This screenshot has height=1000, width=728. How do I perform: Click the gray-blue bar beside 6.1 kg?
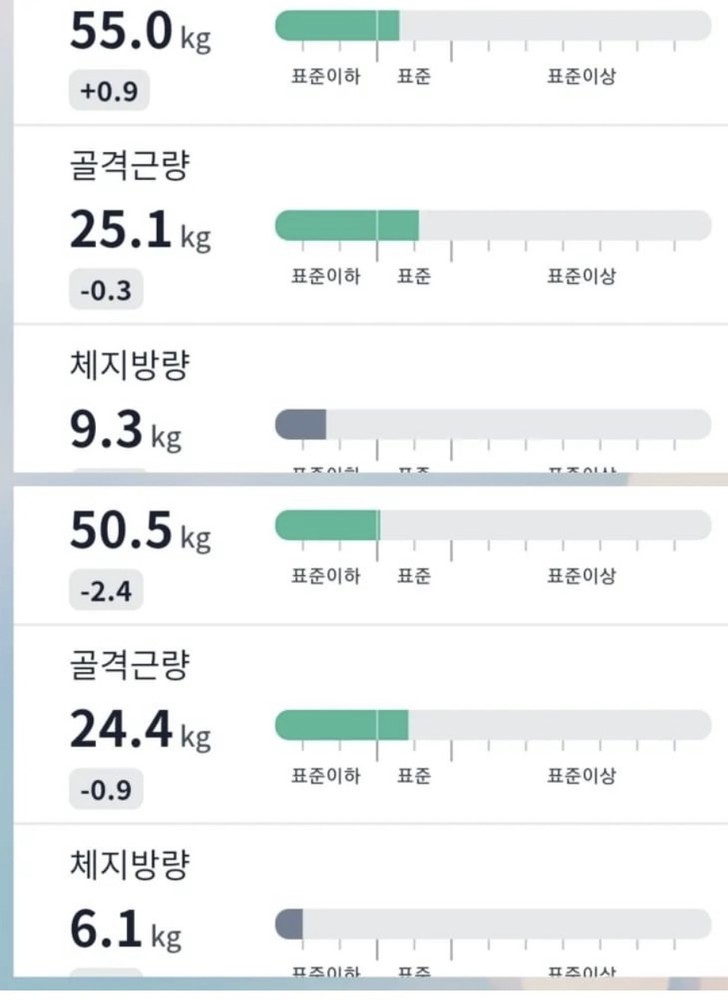(289, 924)
